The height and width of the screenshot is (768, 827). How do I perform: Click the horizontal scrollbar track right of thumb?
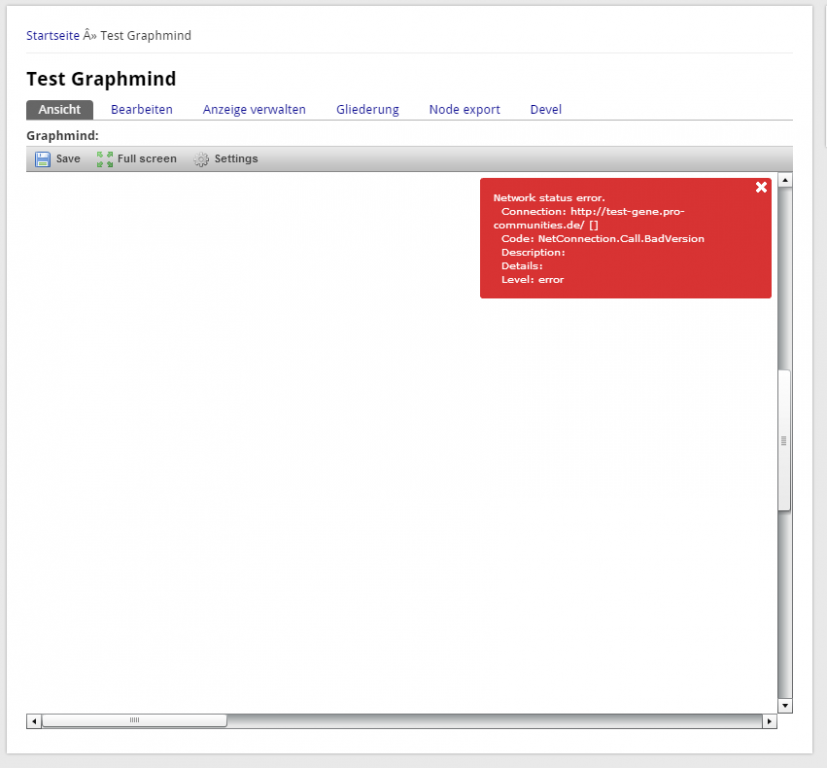(500, 721)
